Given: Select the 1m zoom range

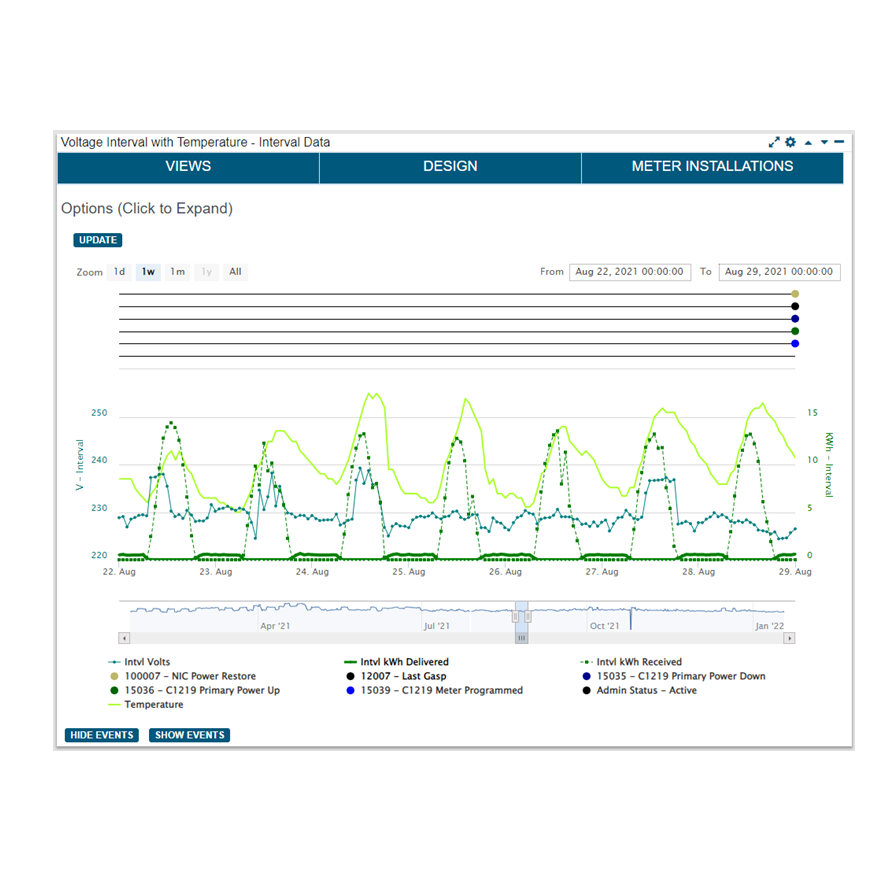Looking at the screenshot, I should click(177, 272).
